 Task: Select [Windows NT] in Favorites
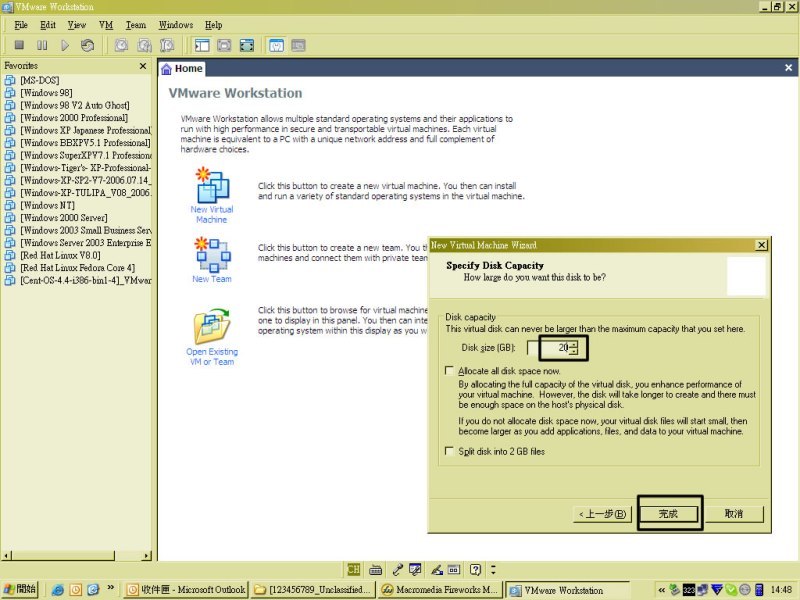click(47, 205)
